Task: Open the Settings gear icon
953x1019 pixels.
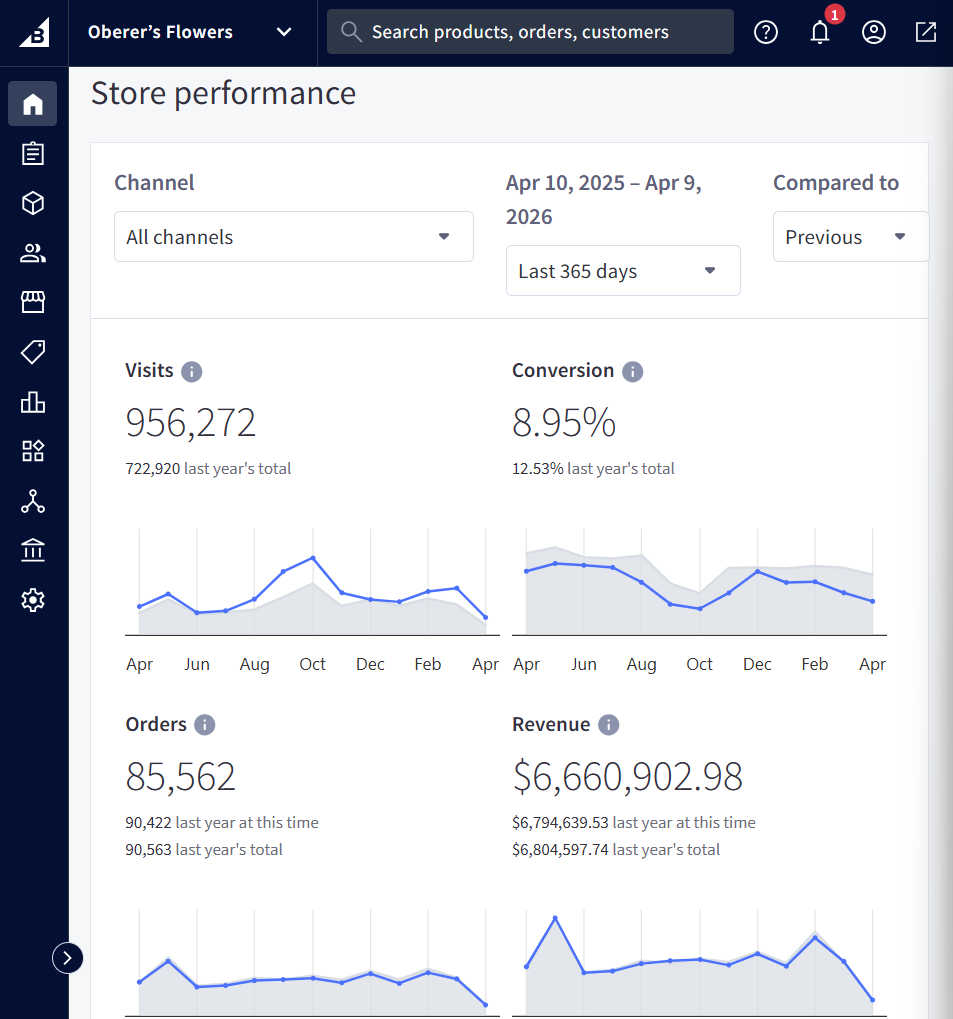Action: click(x=32, y=600)
